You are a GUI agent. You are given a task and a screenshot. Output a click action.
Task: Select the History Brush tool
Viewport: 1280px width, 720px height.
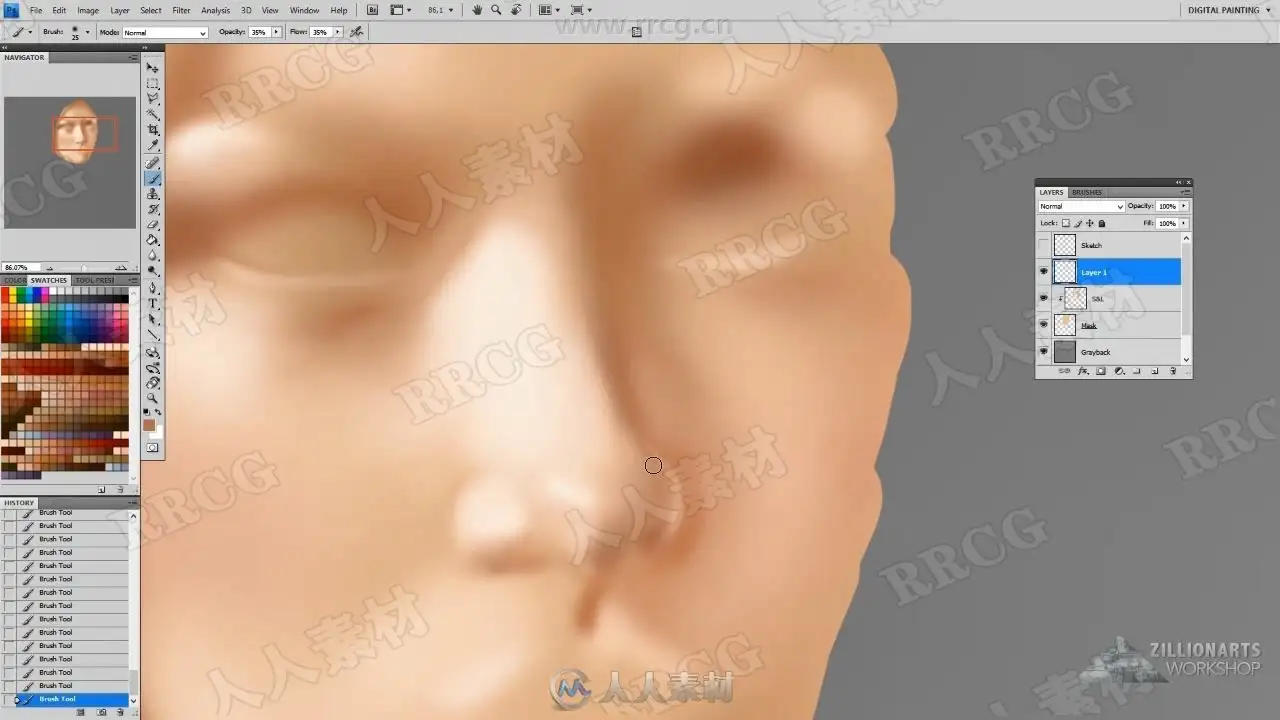[x=153, y=209]
